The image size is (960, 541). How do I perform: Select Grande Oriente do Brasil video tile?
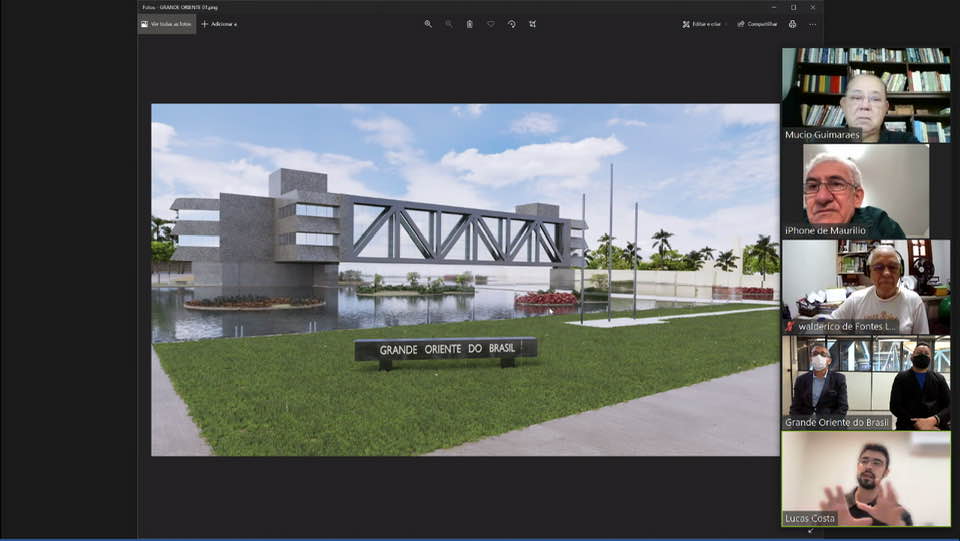click(866, 383)
